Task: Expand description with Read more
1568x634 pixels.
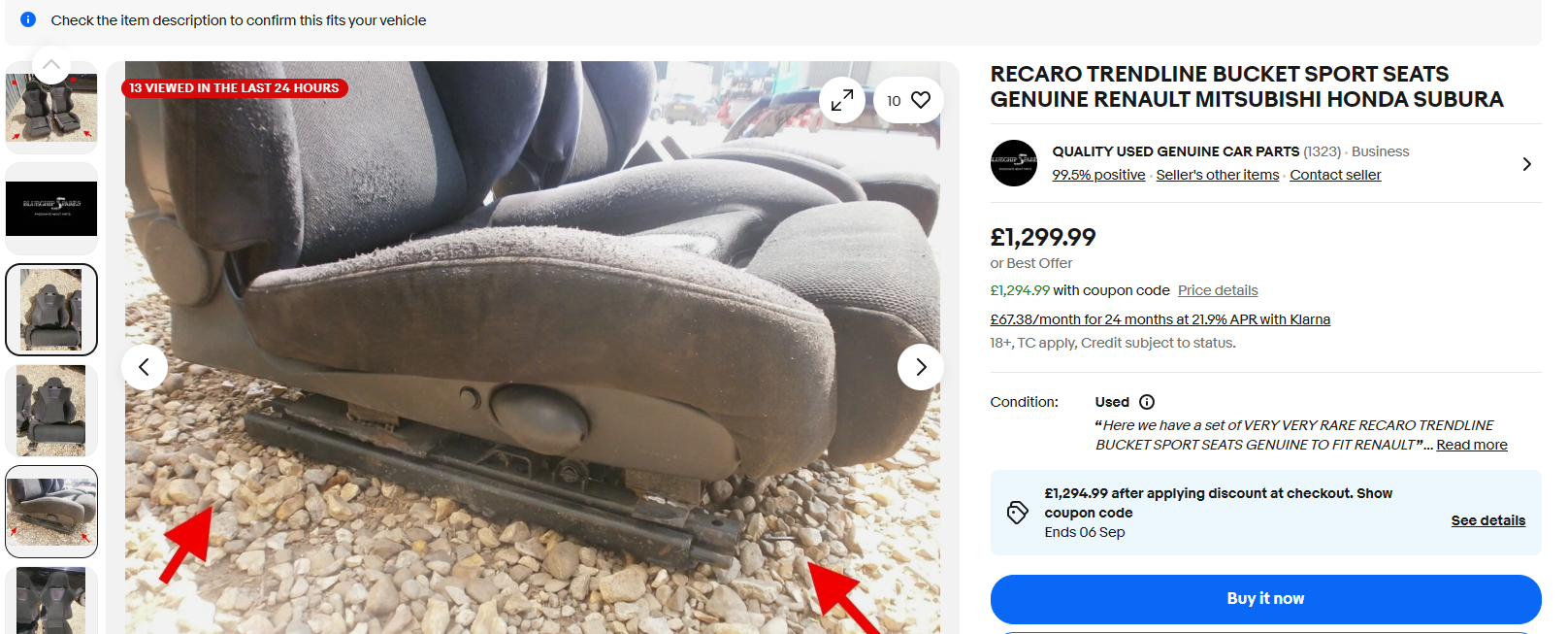Action: point(1471,445)
